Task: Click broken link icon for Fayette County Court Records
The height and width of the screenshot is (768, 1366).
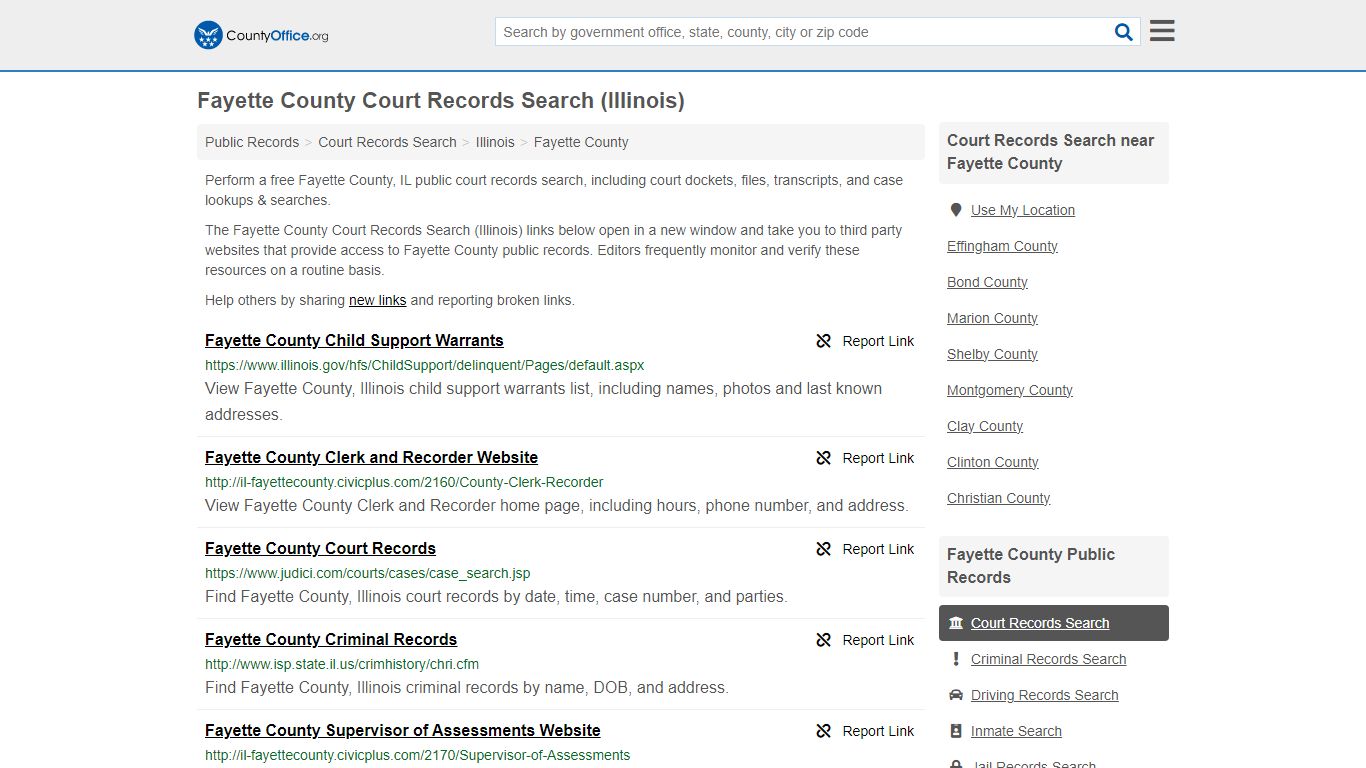Action: [824, 549]
